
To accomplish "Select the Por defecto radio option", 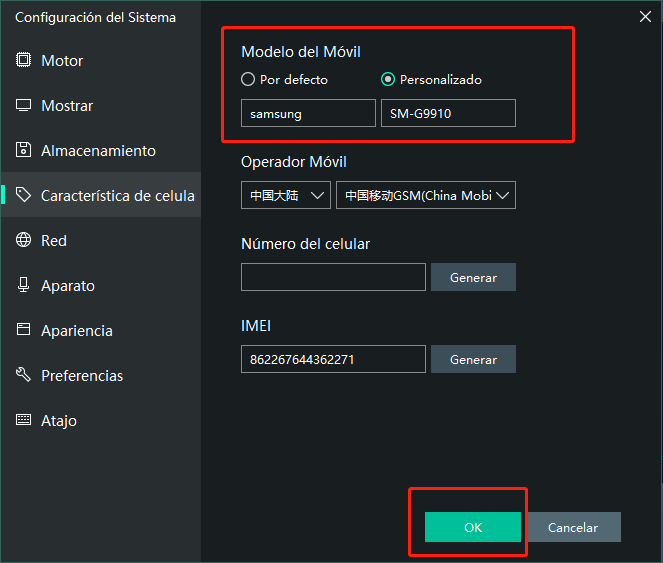I will tap(248, 79).
